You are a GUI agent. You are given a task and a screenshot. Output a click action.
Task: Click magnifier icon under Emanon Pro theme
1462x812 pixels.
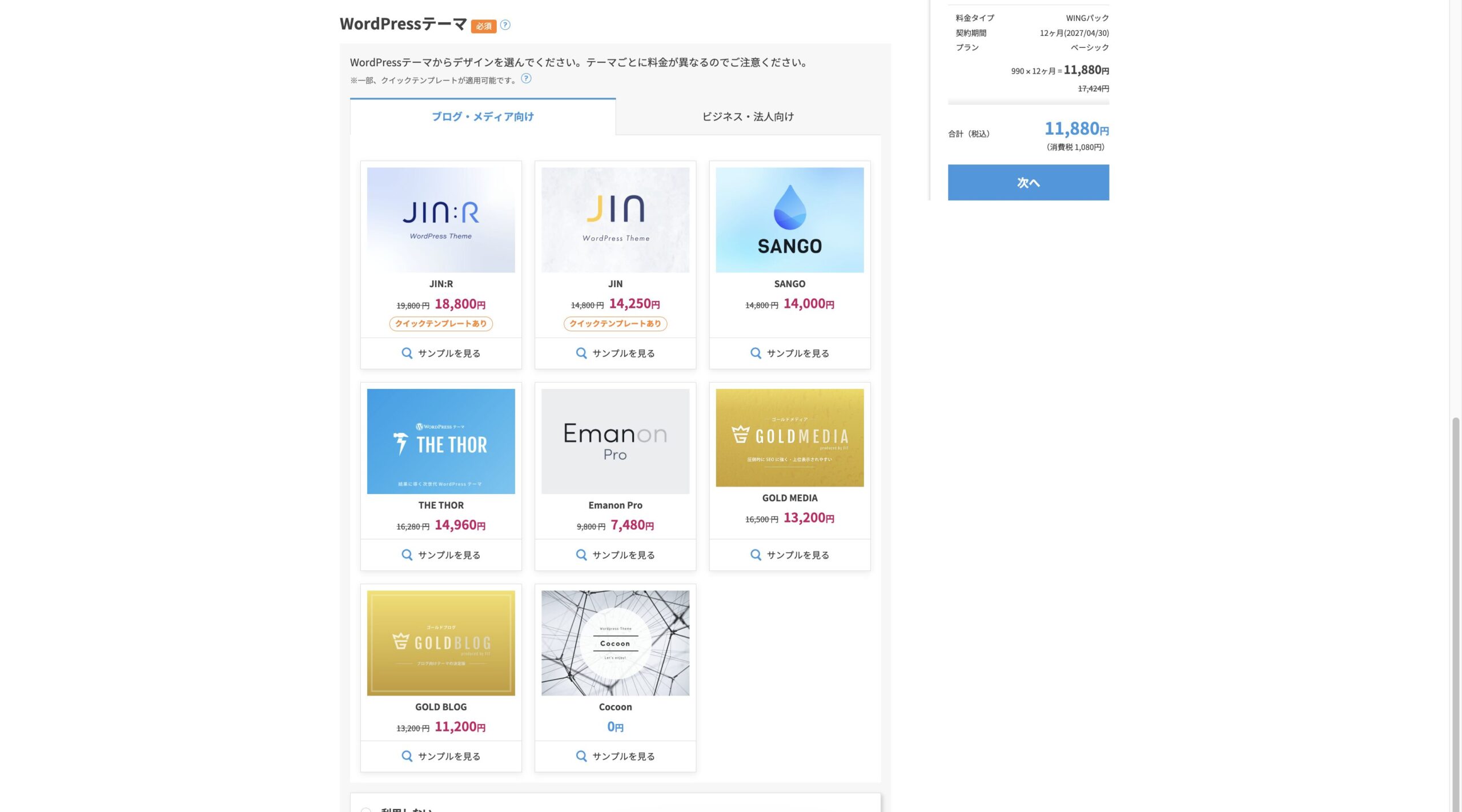coord(581,554)
